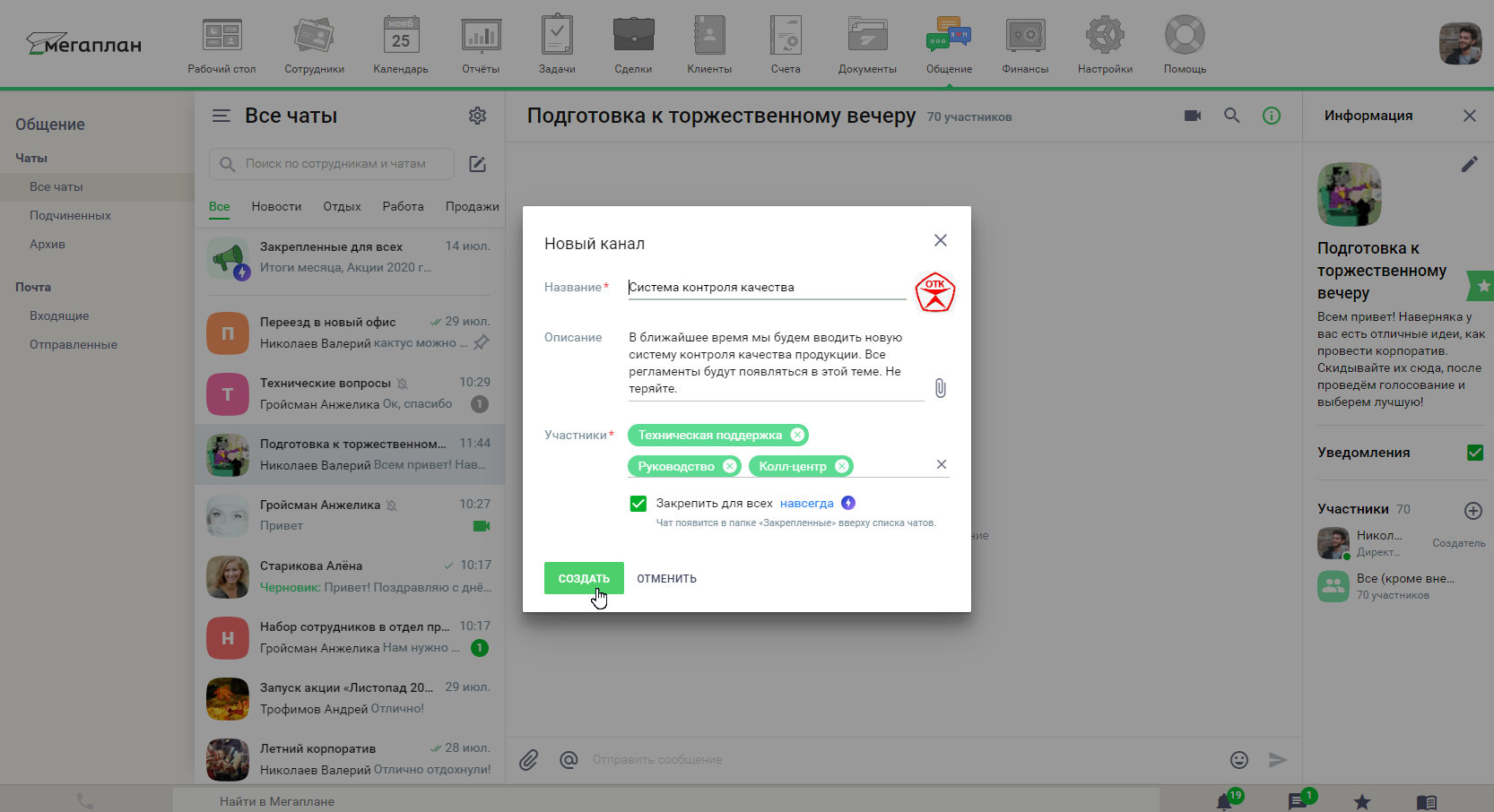Remove the Техническая поддержка participant tag
This screenshot has height=812, width=1494.
pyautogui.click(x=797, y=435)
